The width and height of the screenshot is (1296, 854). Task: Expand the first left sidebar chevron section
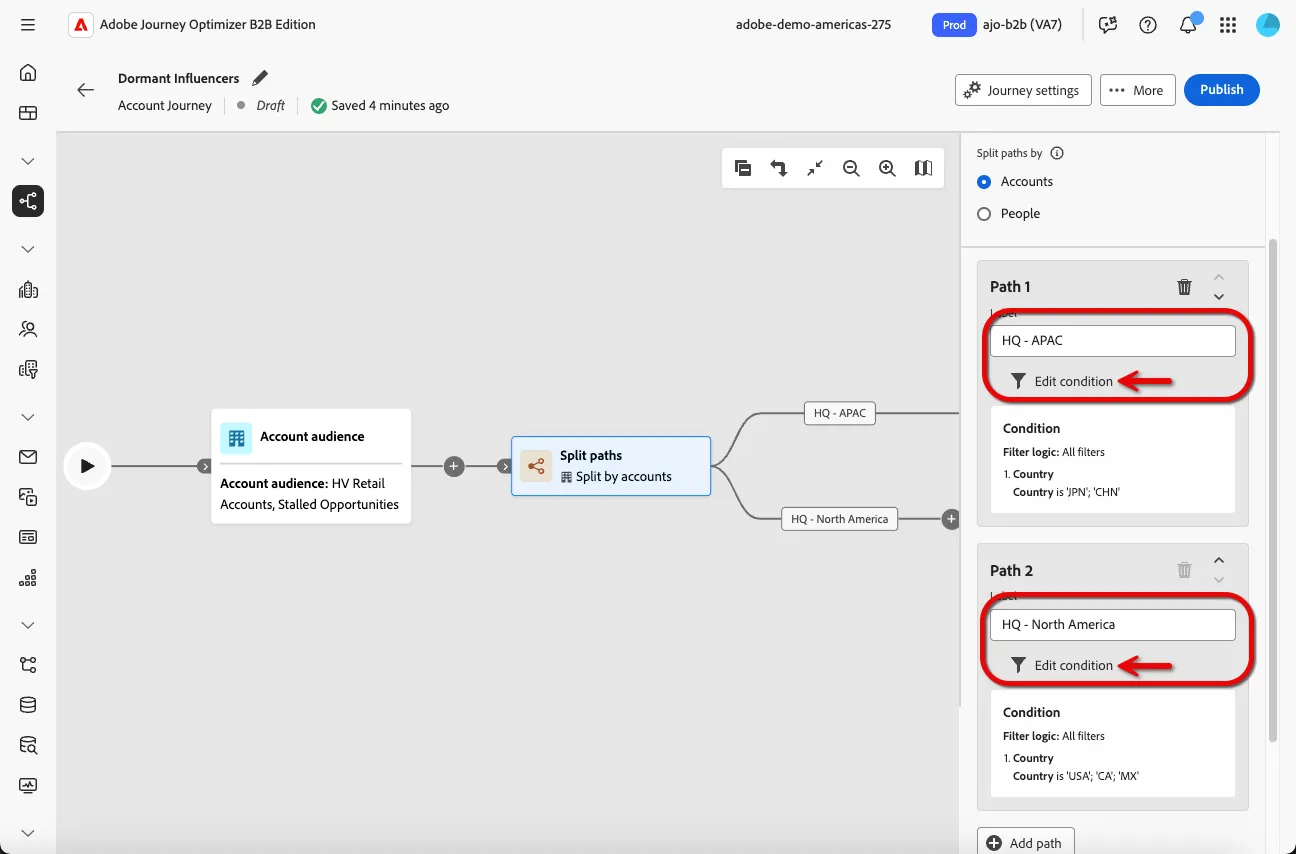(28, 161)
